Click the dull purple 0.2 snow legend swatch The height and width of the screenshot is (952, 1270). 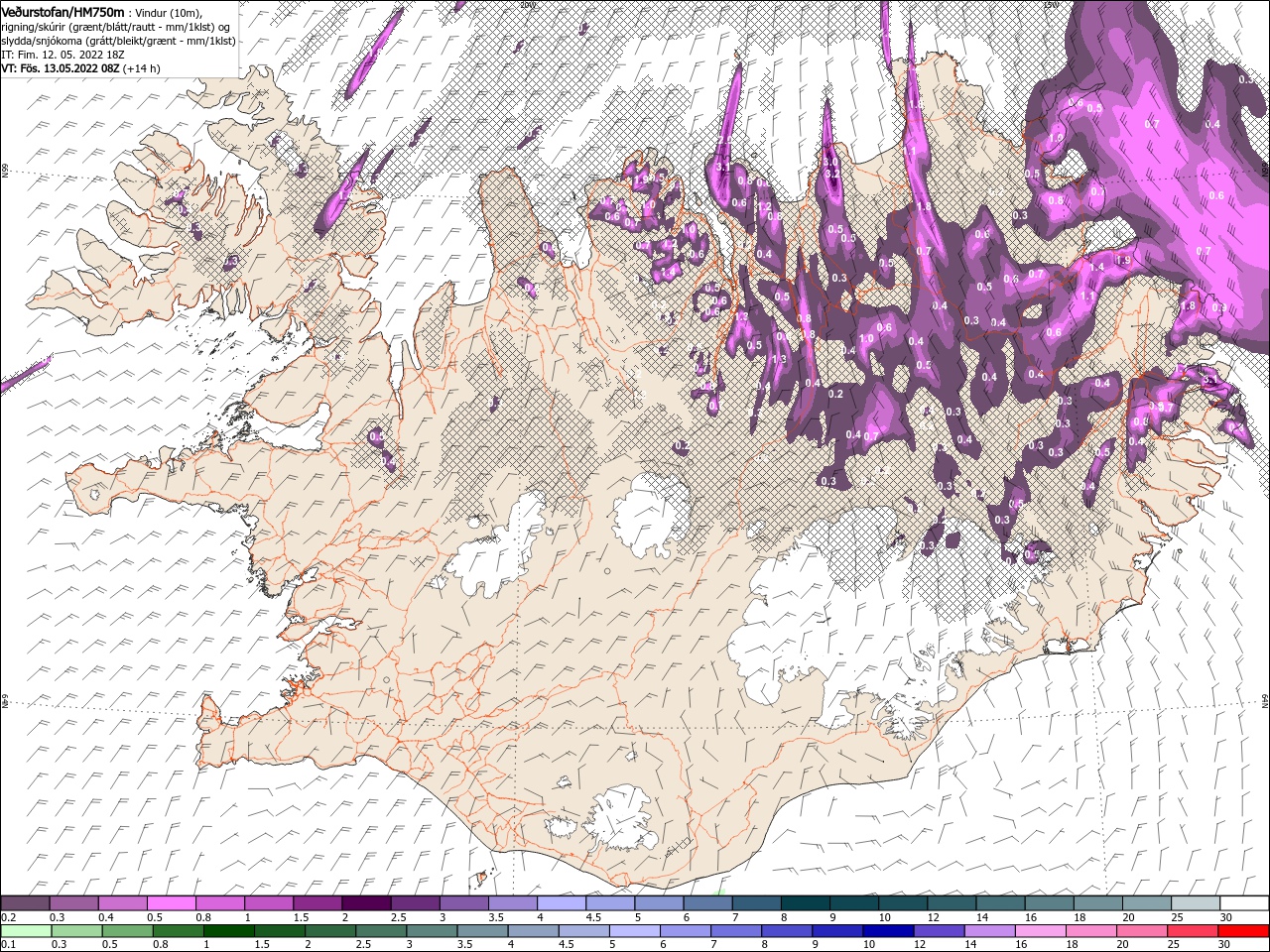coord(26,903)
